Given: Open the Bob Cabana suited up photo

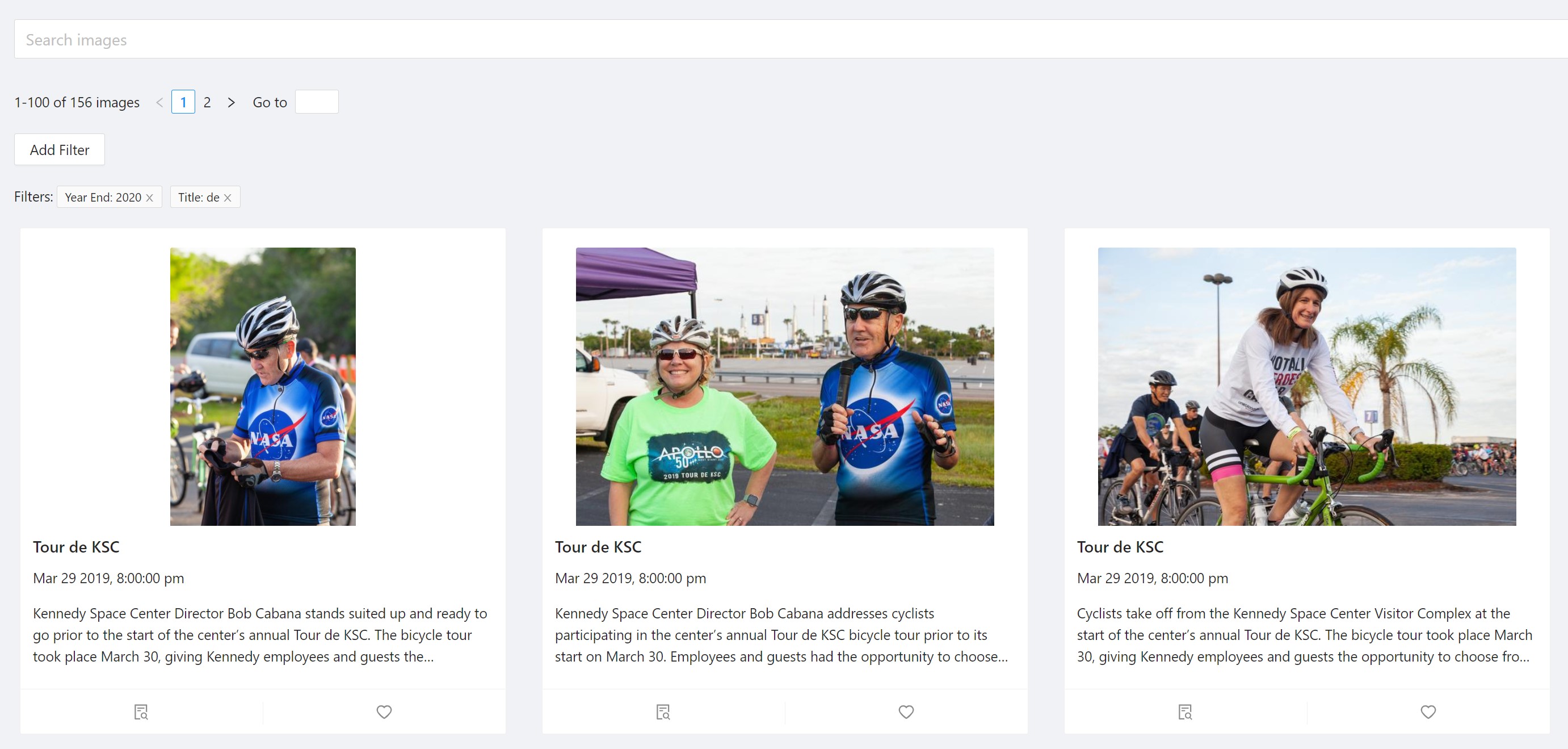Looking at the screenshot, I should (263, 386).
